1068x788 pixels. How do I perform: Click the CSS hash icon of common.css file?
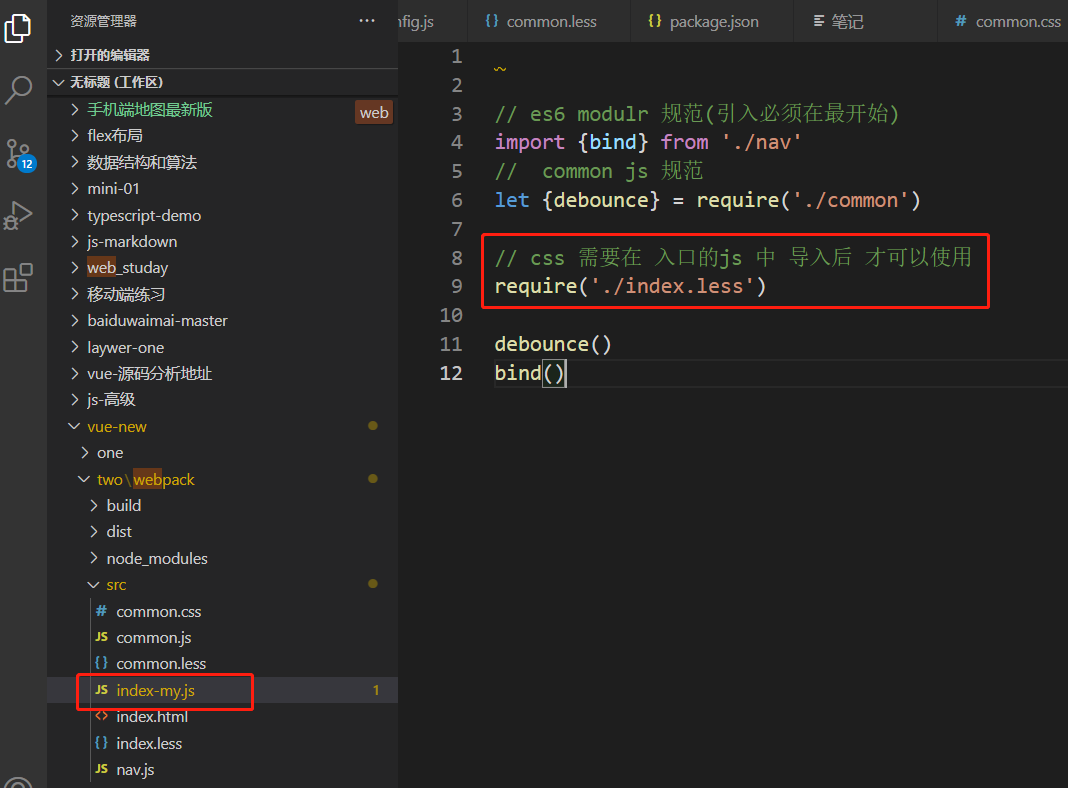point(101,611)
